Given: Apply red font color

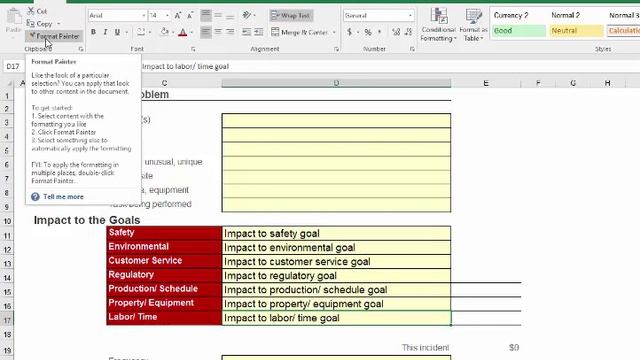Looking at the screenshot, I should tap(183, 32).
